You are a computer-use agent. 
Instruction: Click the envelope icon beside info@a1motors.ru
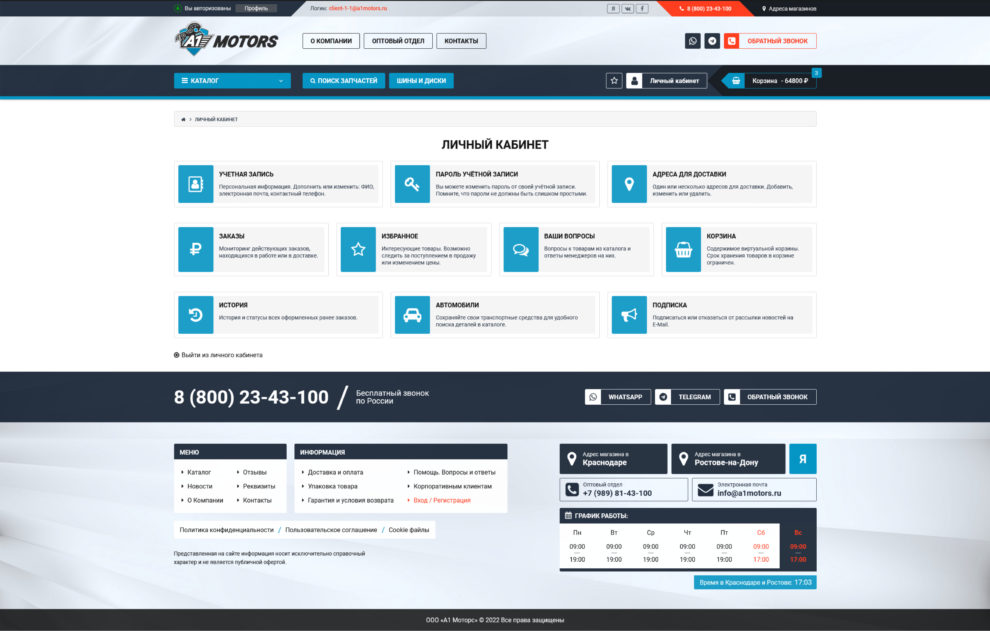pyautogui.click(x=705, y=490)
